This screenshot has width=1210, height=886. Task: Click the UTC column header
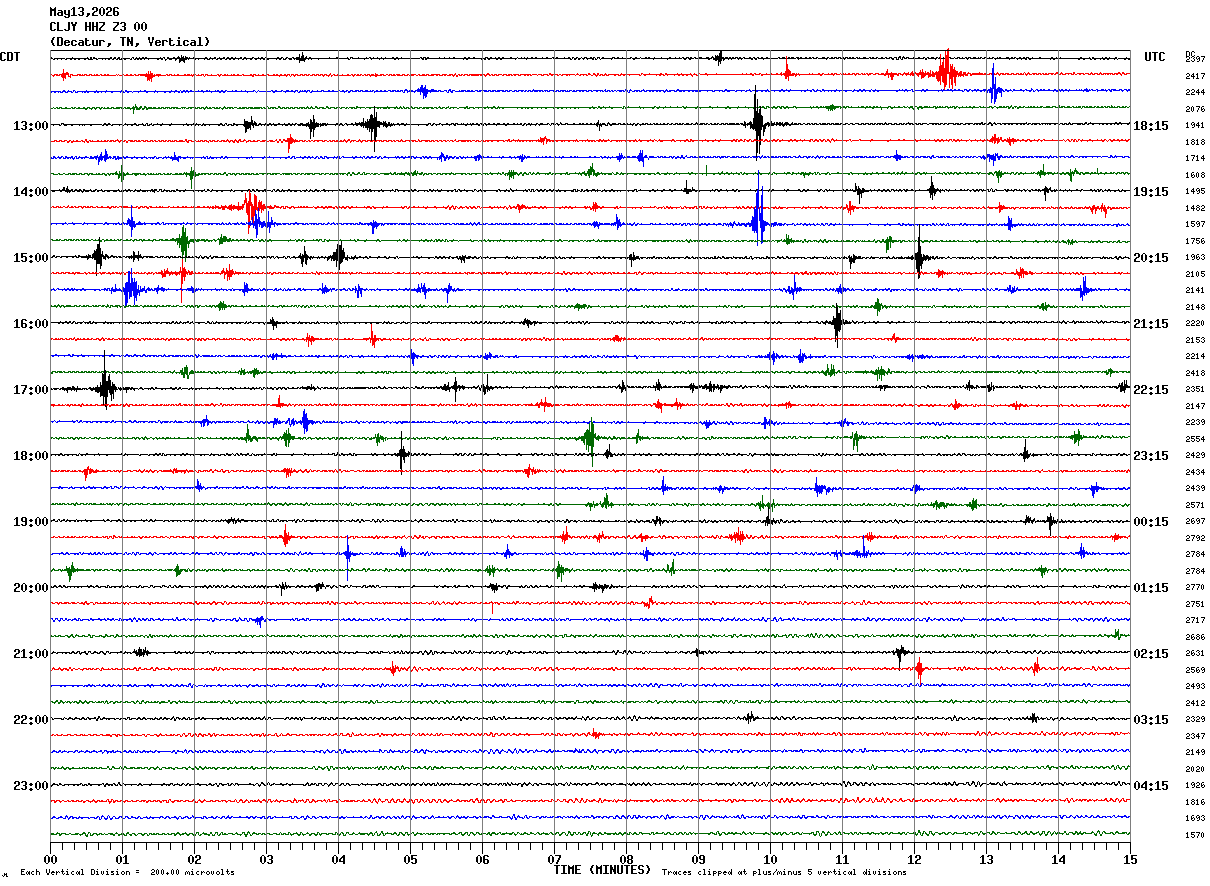pyautogui.click(x=1155, y=57)
